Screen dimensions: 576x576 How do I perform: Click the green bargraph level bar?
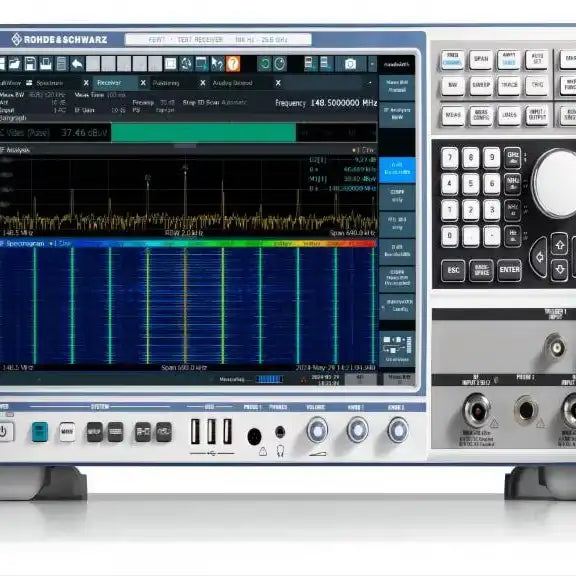tap(203, 133)
